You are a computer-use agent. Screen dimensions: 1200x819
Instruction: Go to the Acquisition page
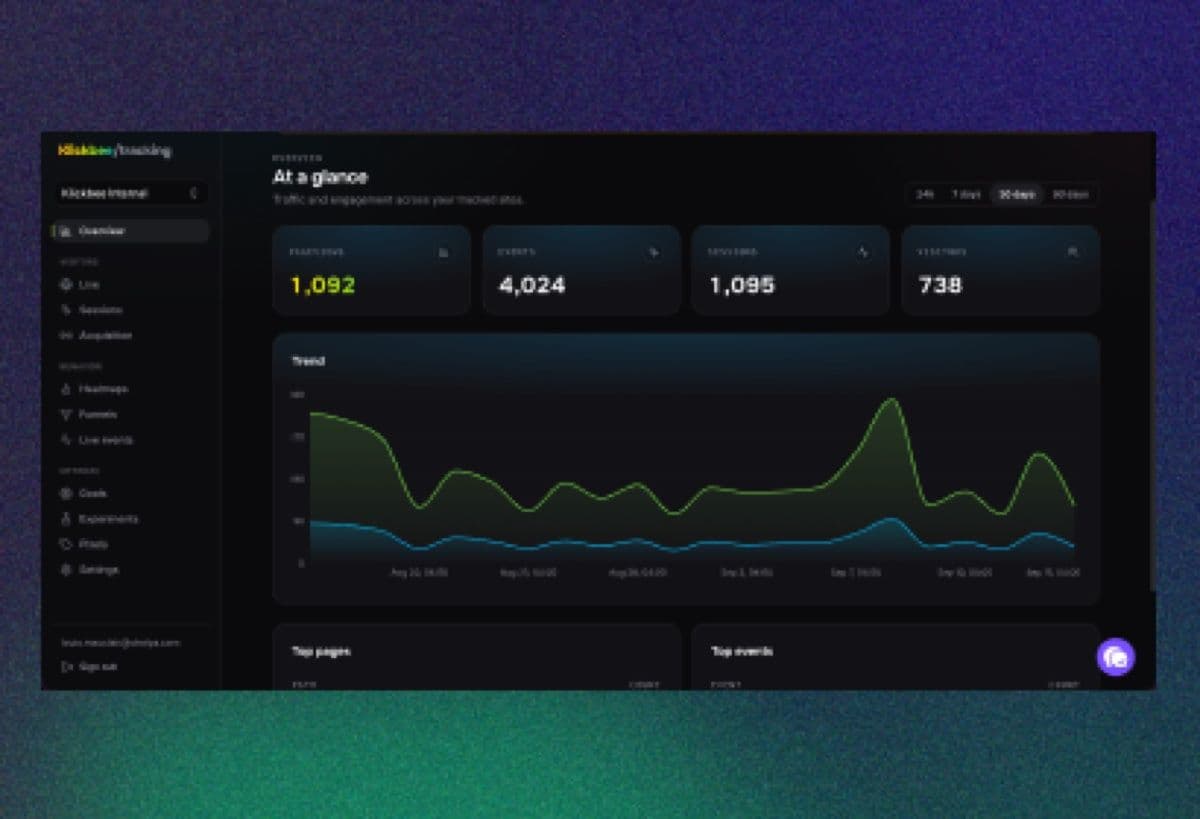(105, 336)
